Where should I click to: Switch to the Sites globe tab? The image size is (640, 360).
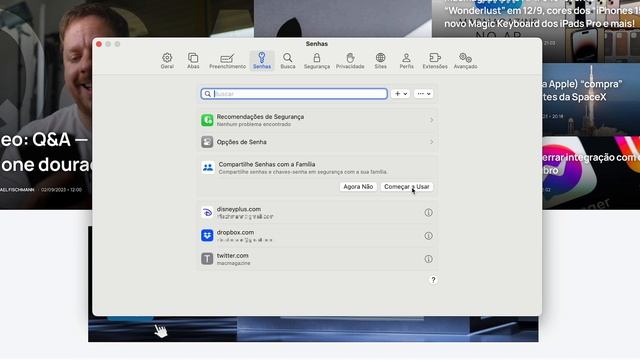click(380, 61)
